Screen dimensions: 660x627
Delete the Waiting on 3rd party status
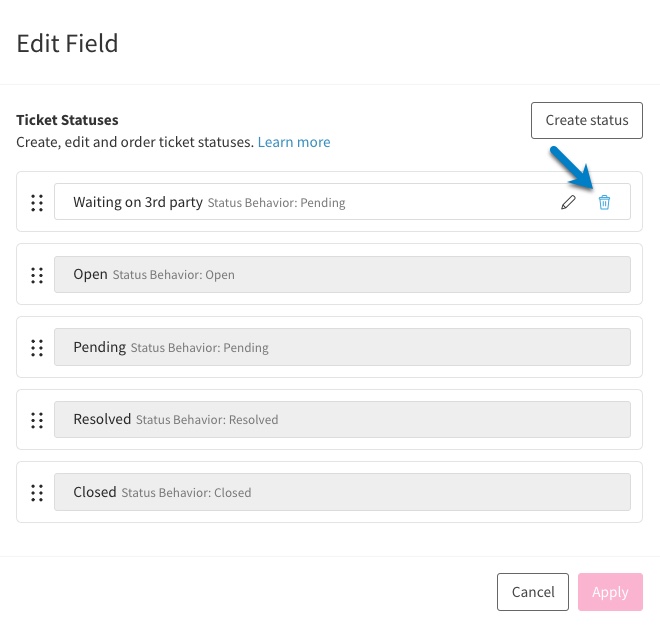click(604, 202)
